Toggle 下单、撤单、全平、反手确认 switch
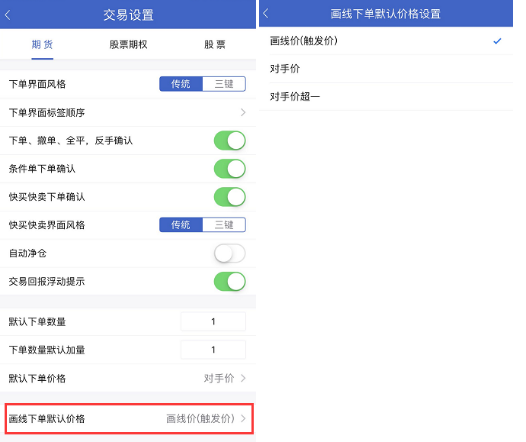This screenshot has width=526, height=442. [230, 141]
